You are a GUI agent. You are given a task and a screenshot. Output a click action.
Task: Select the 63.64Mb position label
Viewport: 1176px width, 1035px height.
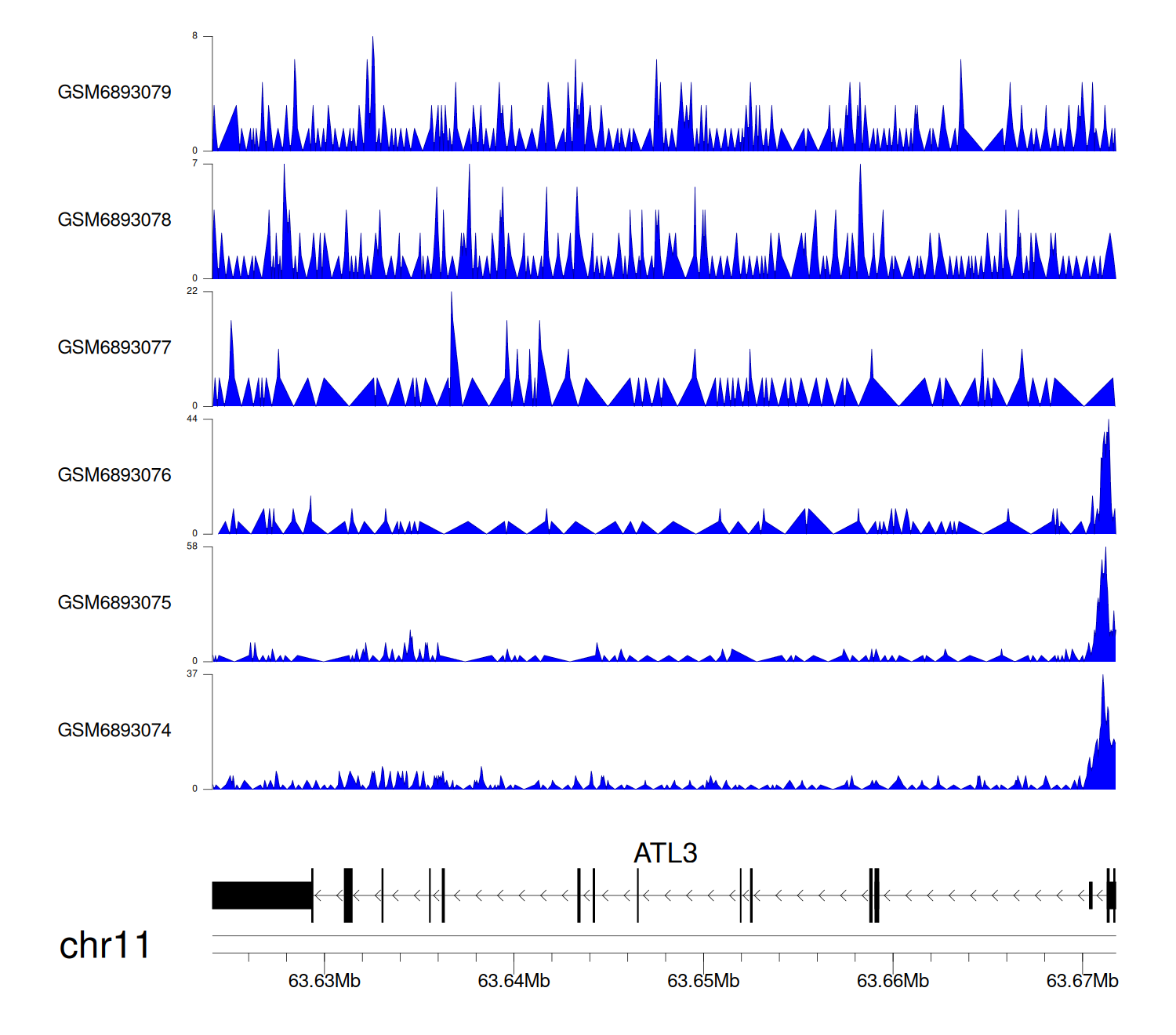(514, 981)
